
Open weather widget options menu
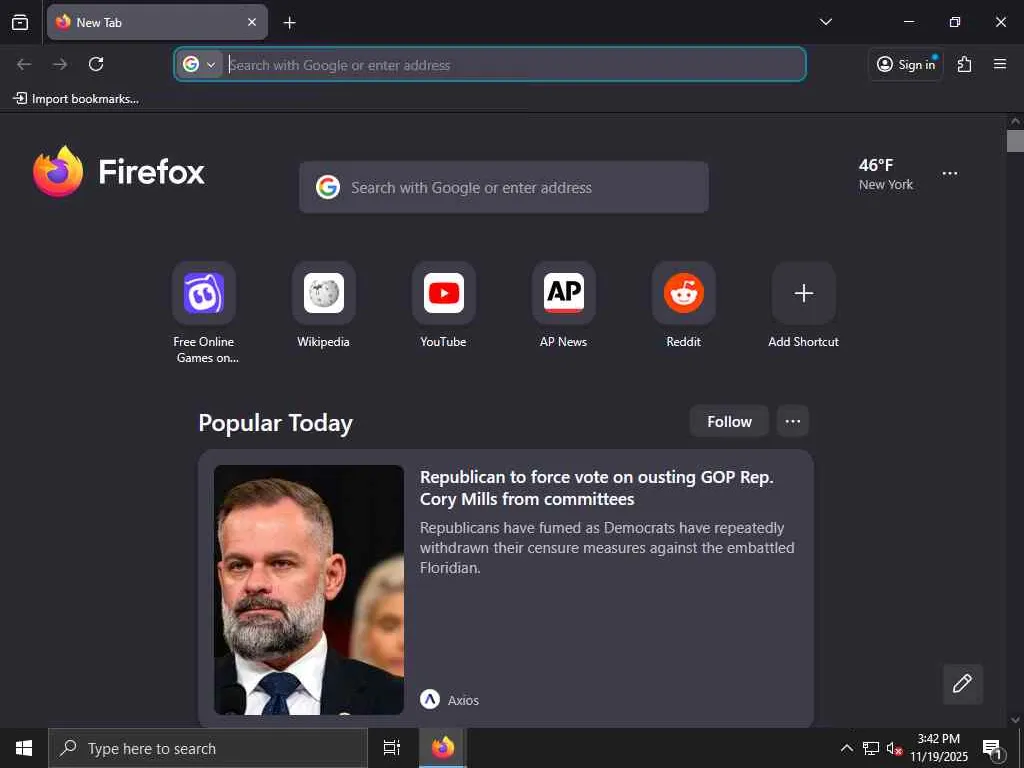coord(950,173)
